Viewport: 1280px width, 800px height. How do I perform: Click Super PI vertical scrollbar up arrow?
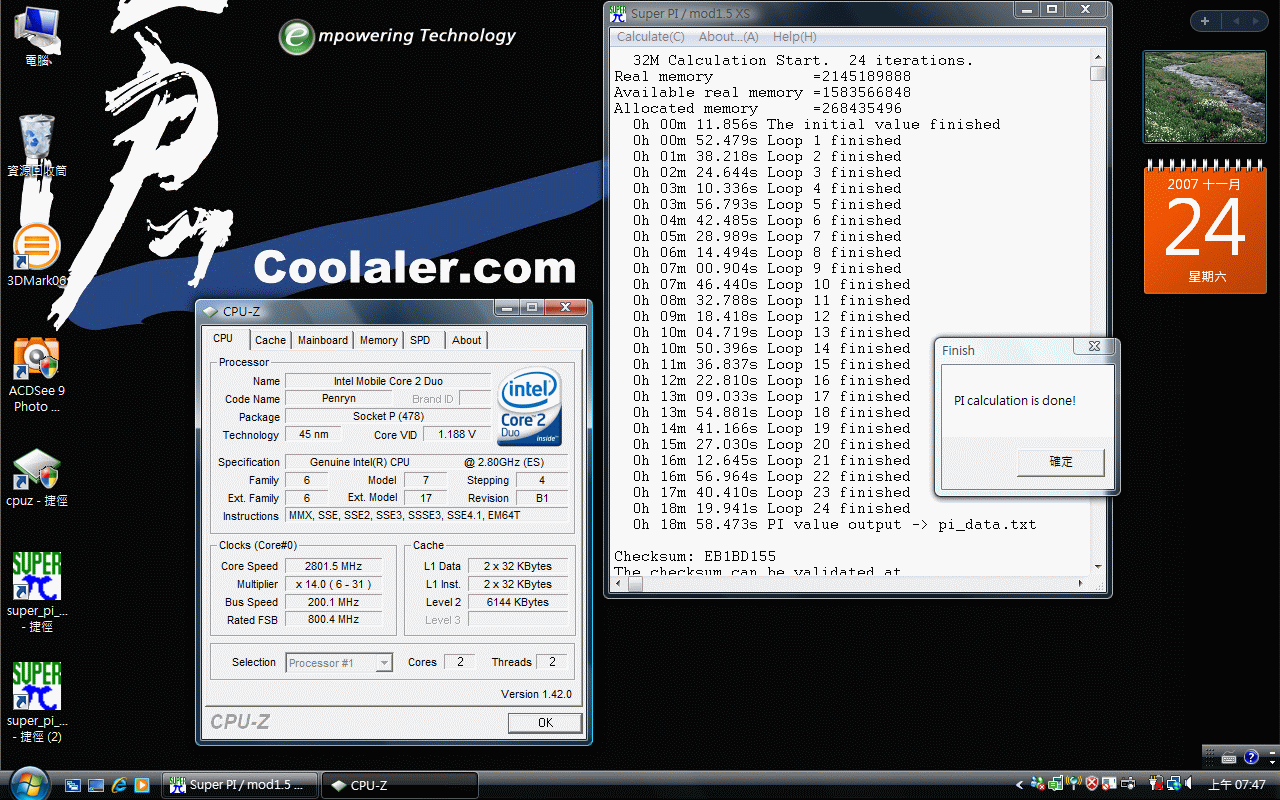(x=1097, y=58)
